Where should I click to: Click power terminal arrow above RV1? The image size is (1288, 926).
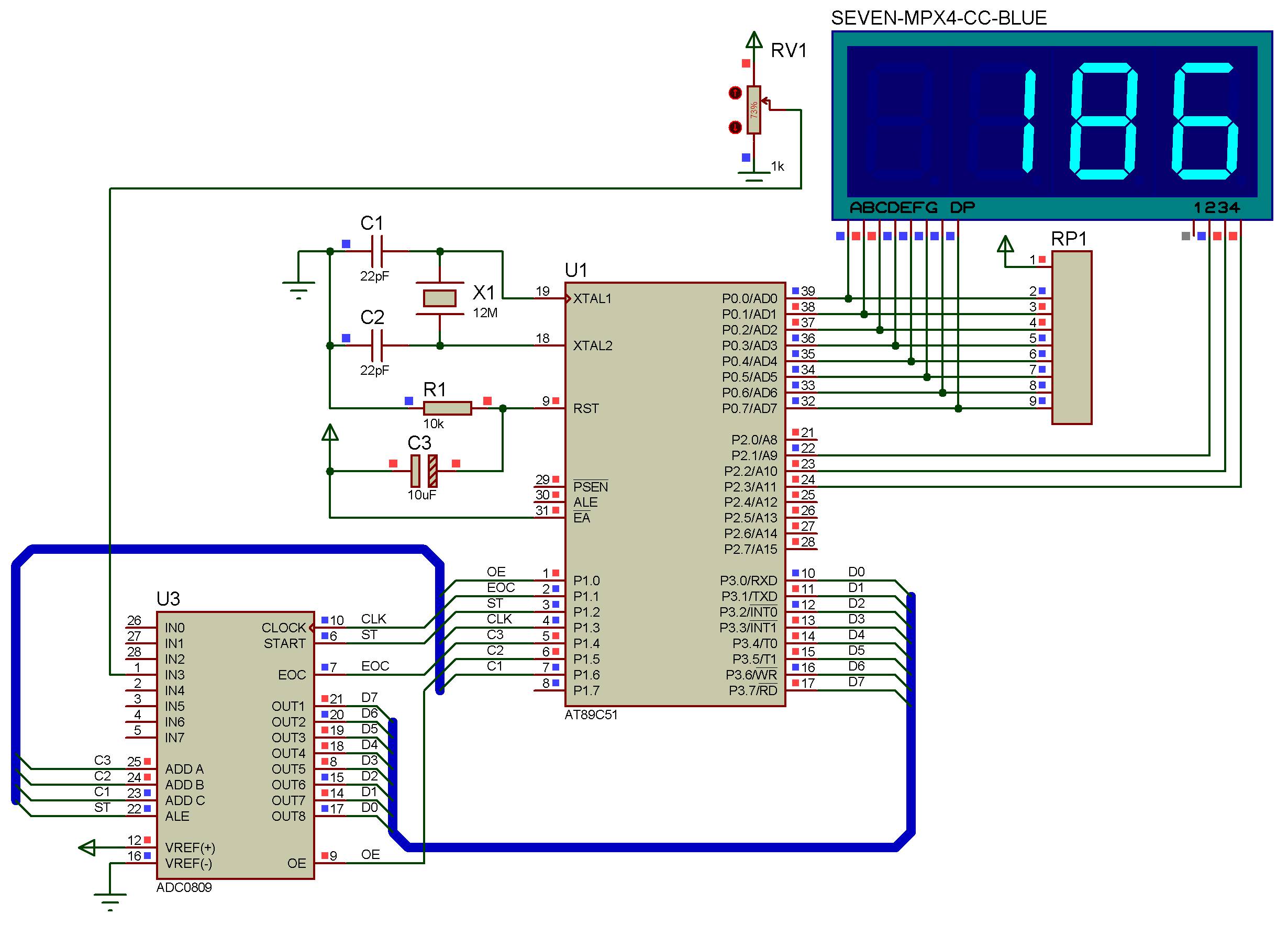click(x=753, y=41)
